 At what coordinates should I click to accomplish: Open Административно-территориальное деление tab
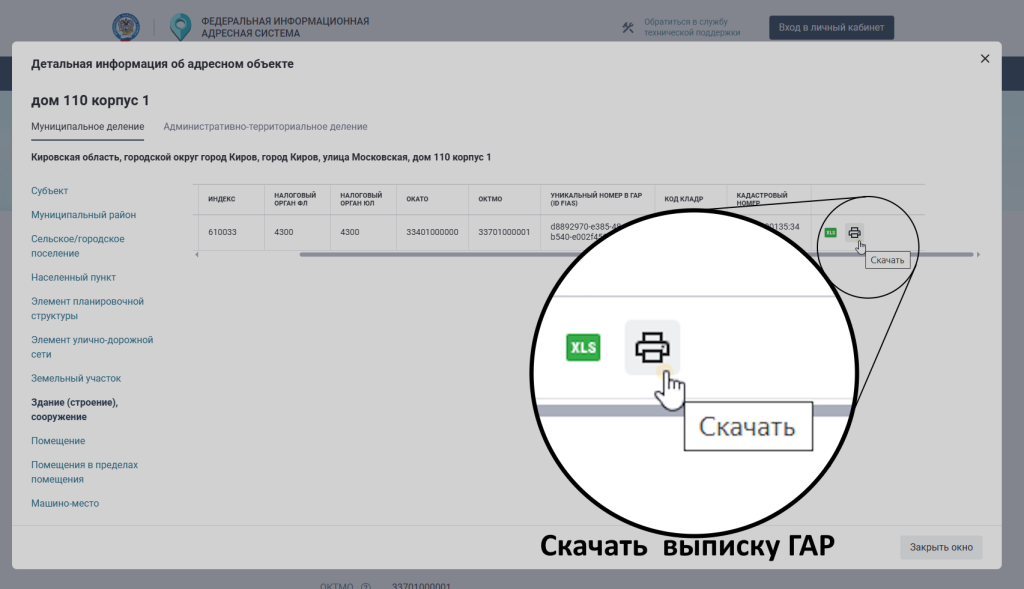[x=265, y=127]
